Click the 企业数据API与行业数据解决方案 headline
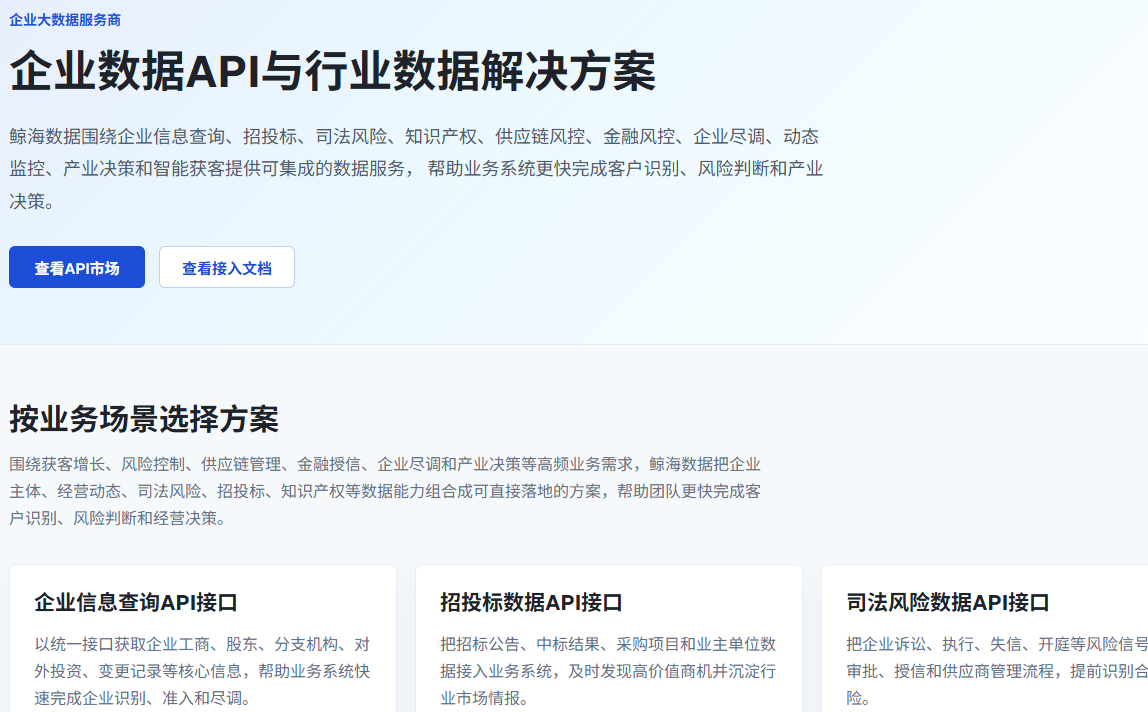The width and height of the screenshot is (1148, 712). tap(332, 71)
